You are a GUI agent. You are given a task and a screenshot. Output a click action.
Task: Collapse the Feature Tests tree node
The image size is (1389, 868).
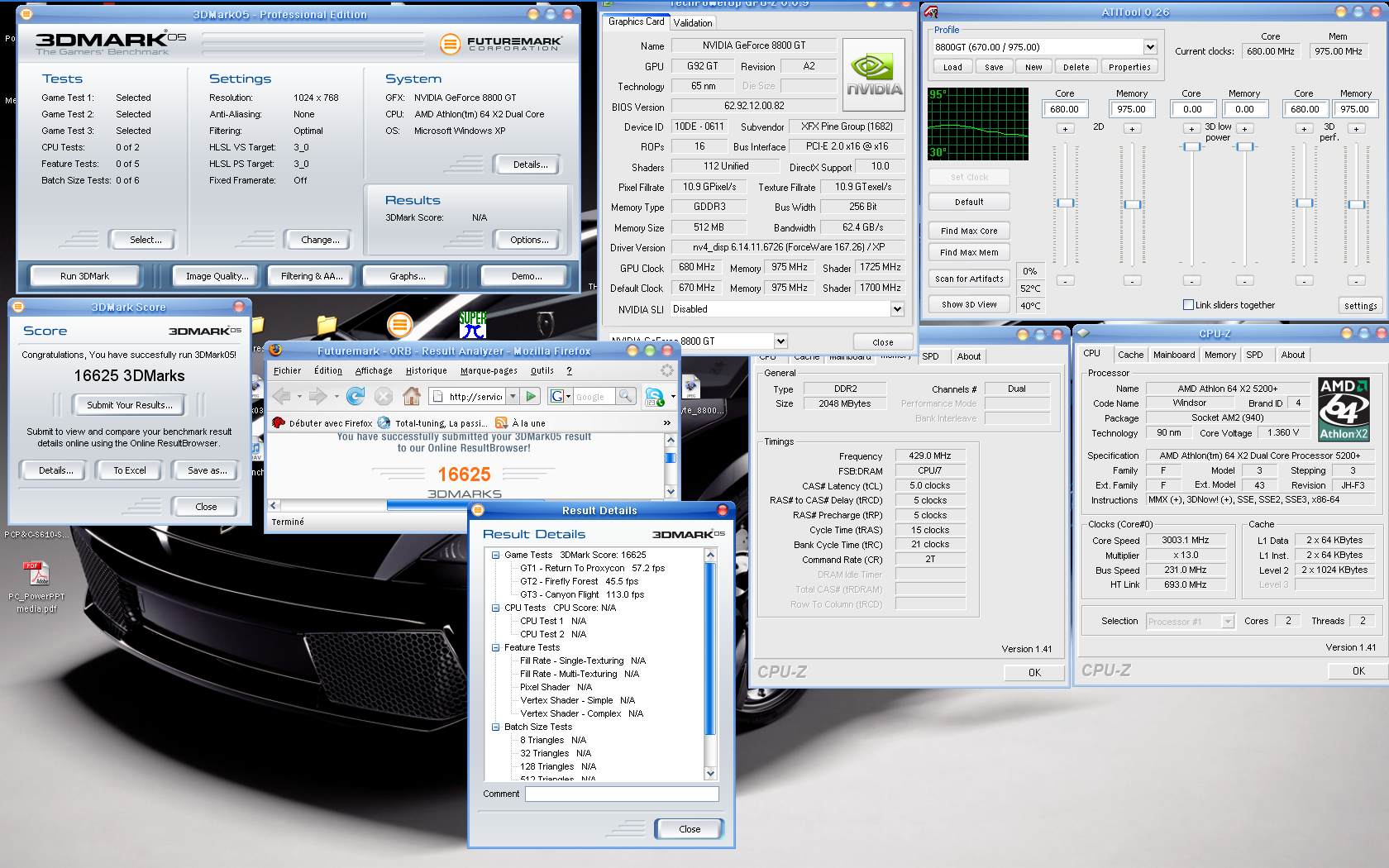tap(495, 648)
